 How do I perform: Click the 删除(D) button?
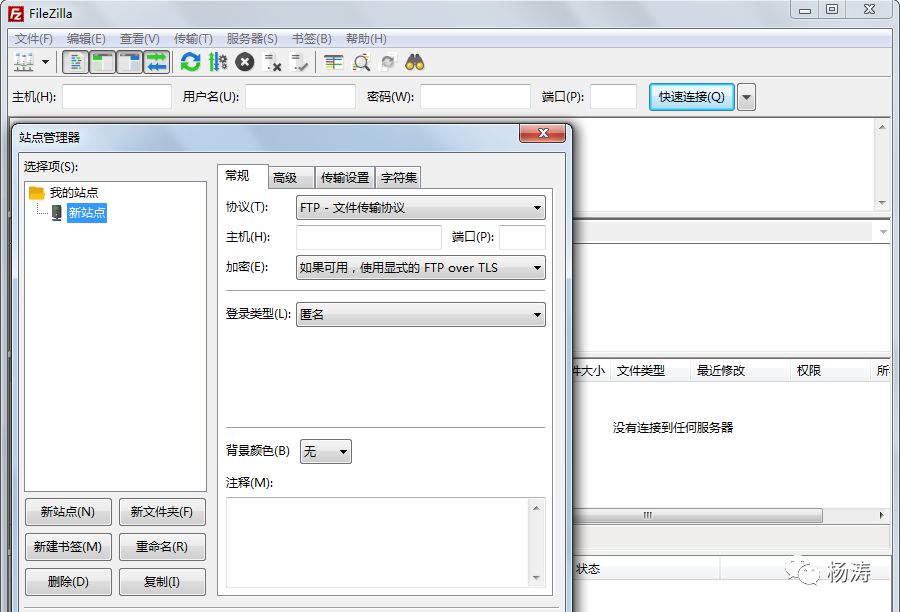[68, 582]
